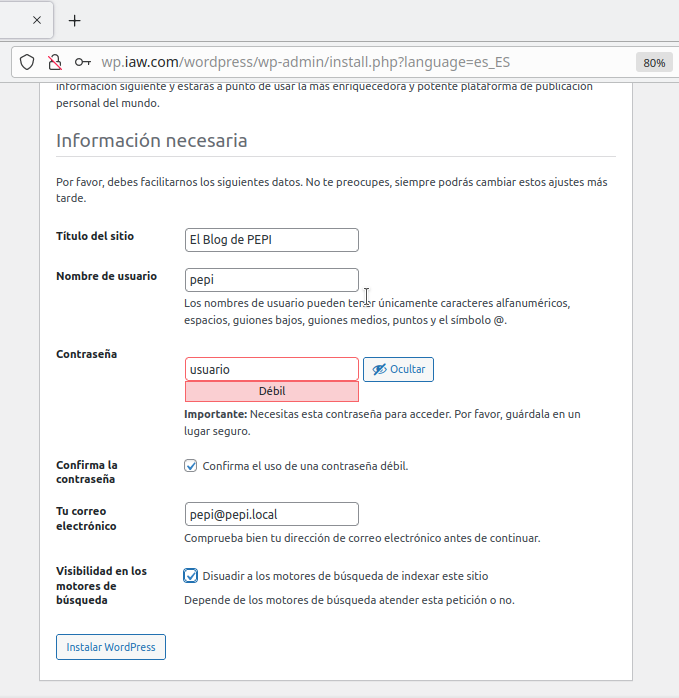This screenshot has height=698, width=679.
Task: Click the 'Nombre de usuario' label
Action: 106,276
